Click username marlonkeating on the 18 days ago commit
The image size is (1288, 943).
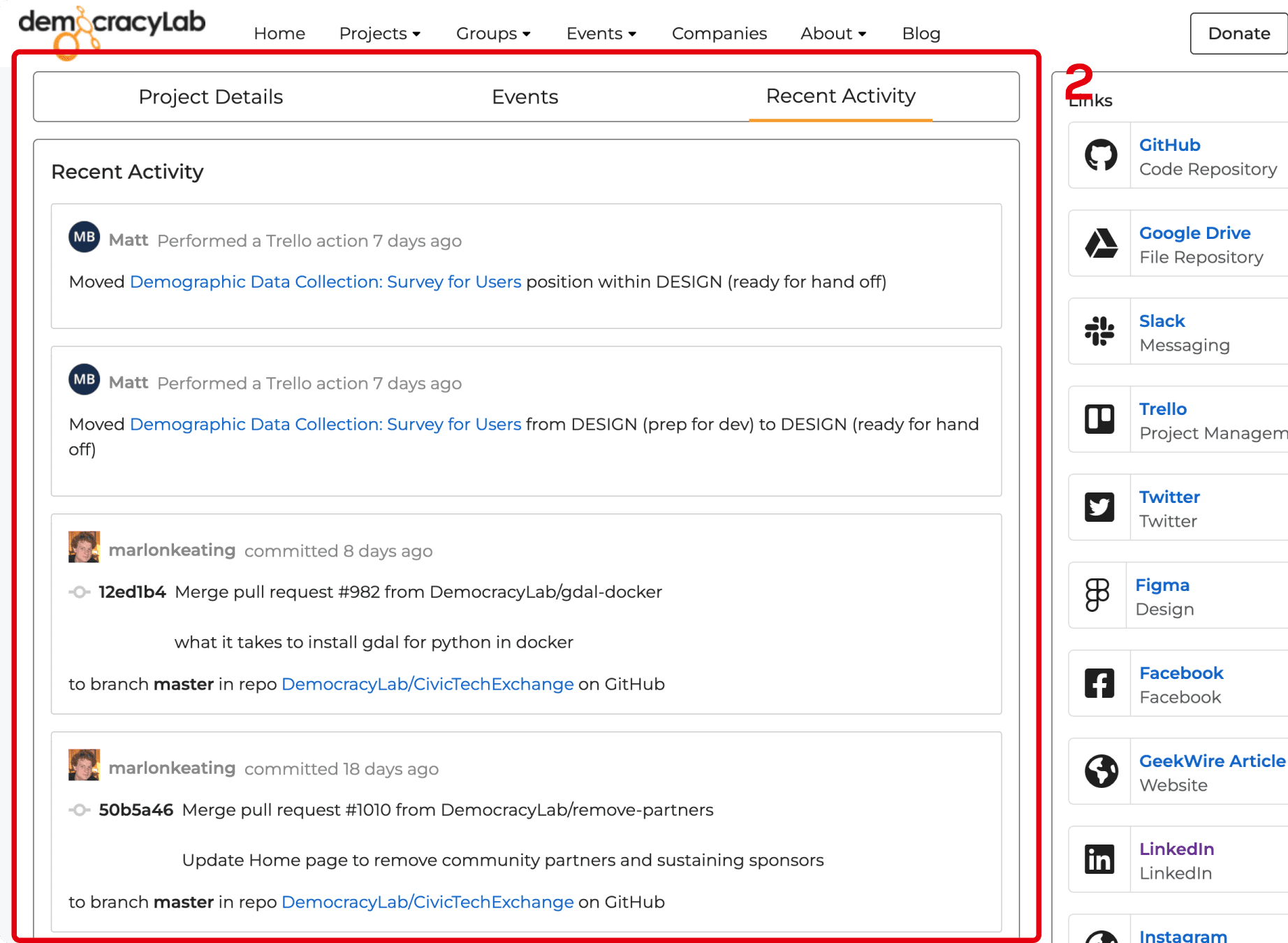[172, 768]
